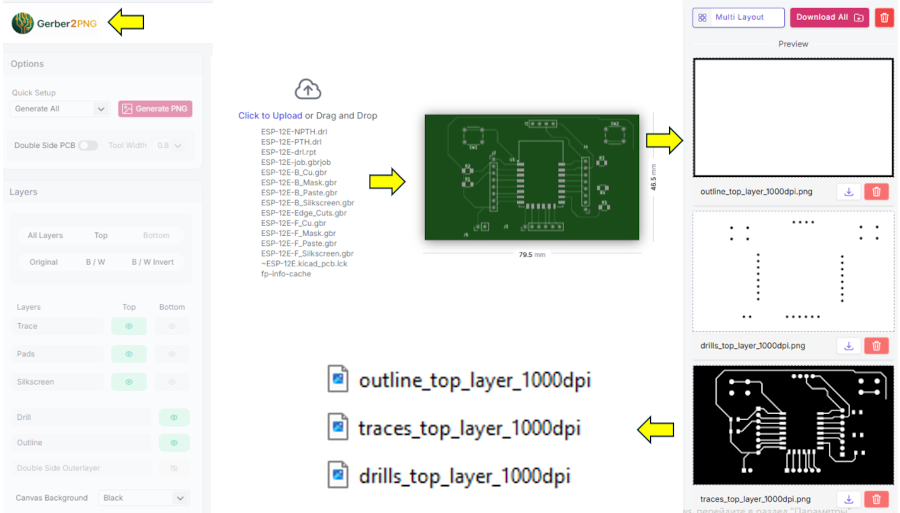Toggle Double Side Outerlayer visibility eye
The image size is (900, 513).
pyautogui.click(x=174, y=468)
